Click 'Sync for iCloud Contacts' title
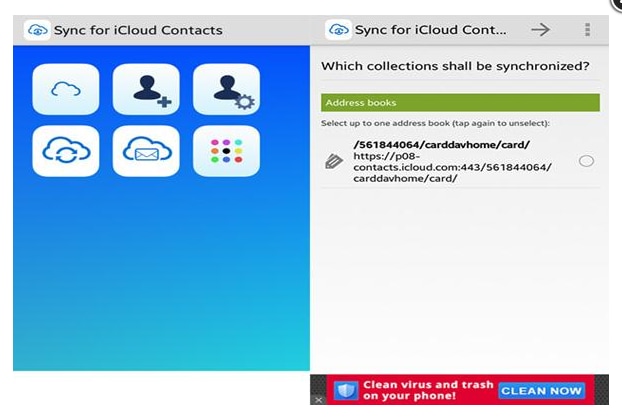This screenshot has height=417, width=622. (x=138, y=30)
